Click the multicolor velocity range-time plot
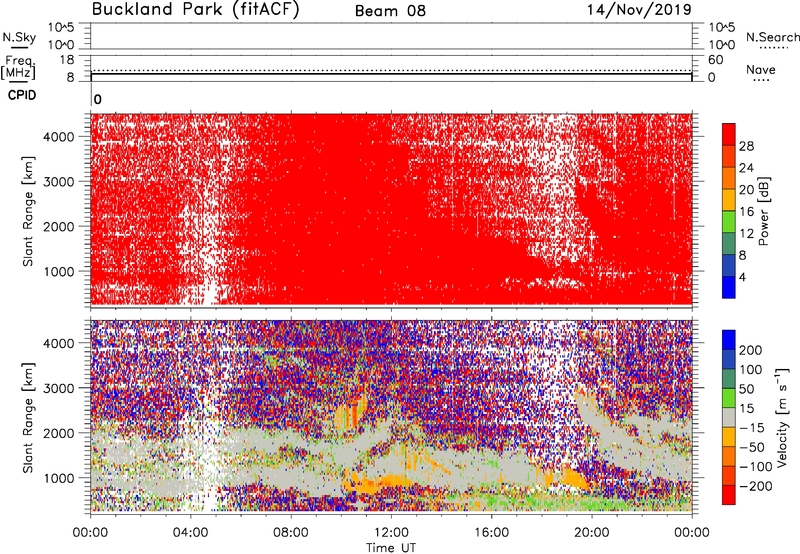This screenshot has height=554, width=800. point(391,416)
